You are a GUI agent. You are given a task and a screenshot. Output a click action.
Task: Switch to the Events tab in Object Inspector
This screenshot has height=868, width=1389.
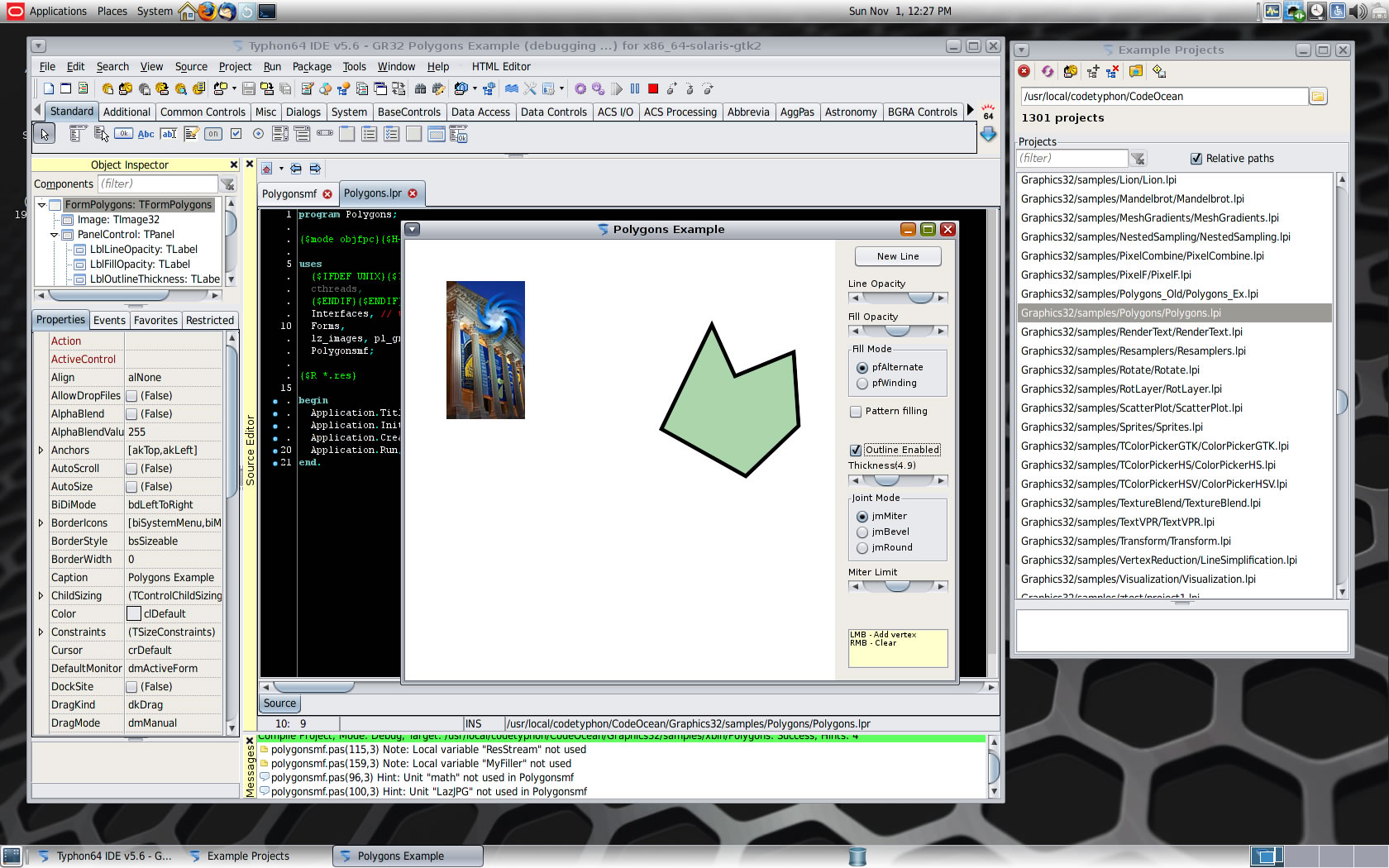click(x=109, y=321)
